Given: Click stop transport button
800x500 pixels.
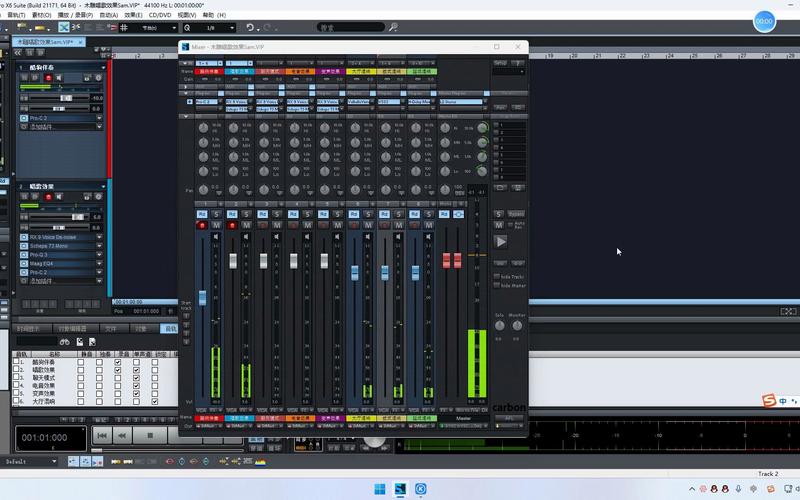Looking at the screenshot, I should coord(150,436).
